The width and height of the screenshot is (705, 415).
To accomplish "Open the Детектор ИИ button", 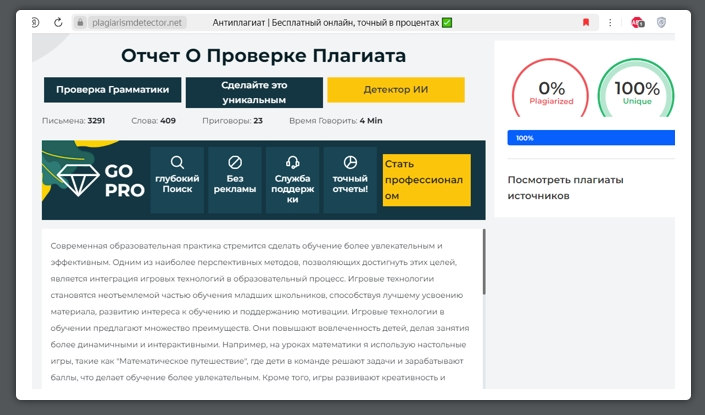I will (396, 89).
